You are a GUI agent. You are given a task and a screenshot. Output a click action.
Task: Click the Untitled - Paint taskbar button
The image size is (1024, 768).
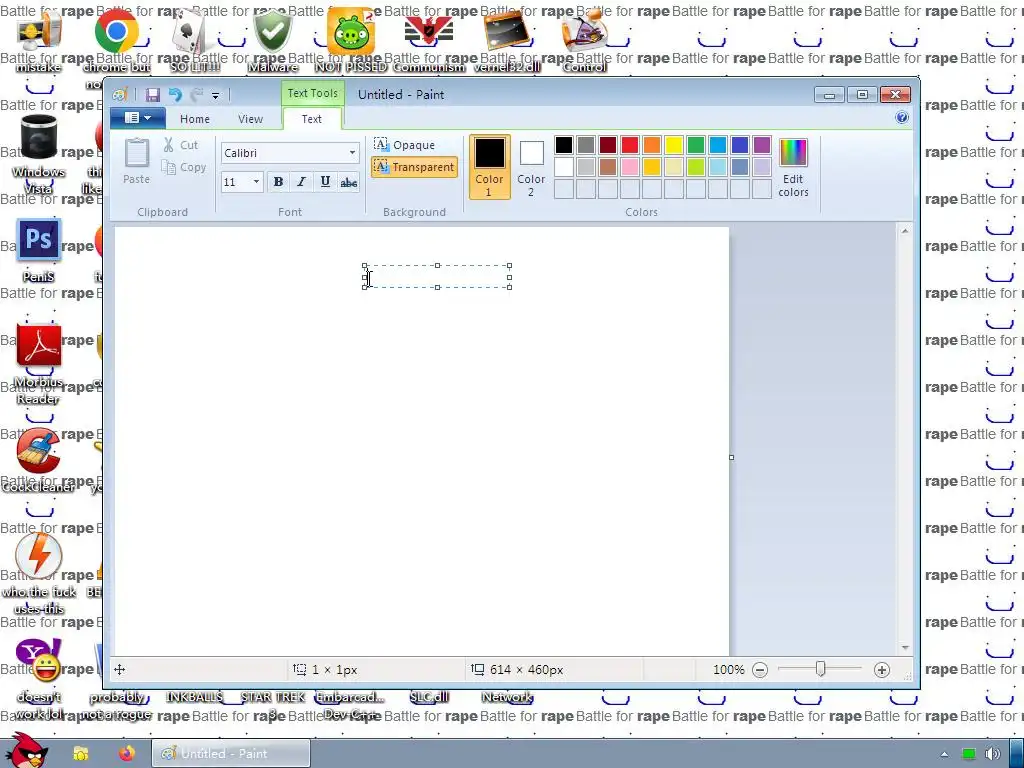point(231,754)
